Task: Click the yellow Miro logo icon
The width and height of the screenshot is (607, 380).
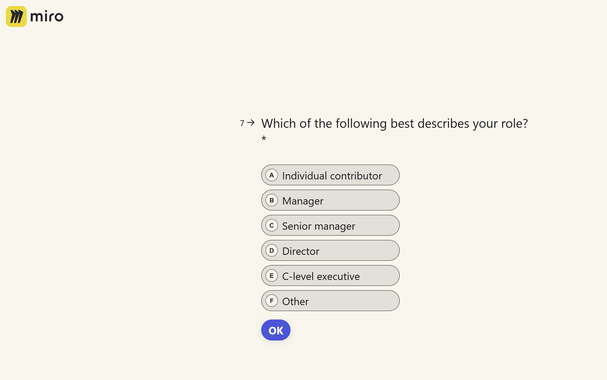Action: click(x=16, y=16)
